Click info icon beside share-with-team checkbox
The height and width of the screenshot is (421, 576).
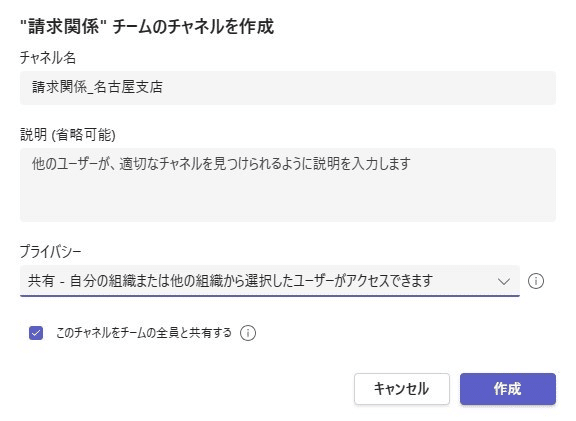248,333
